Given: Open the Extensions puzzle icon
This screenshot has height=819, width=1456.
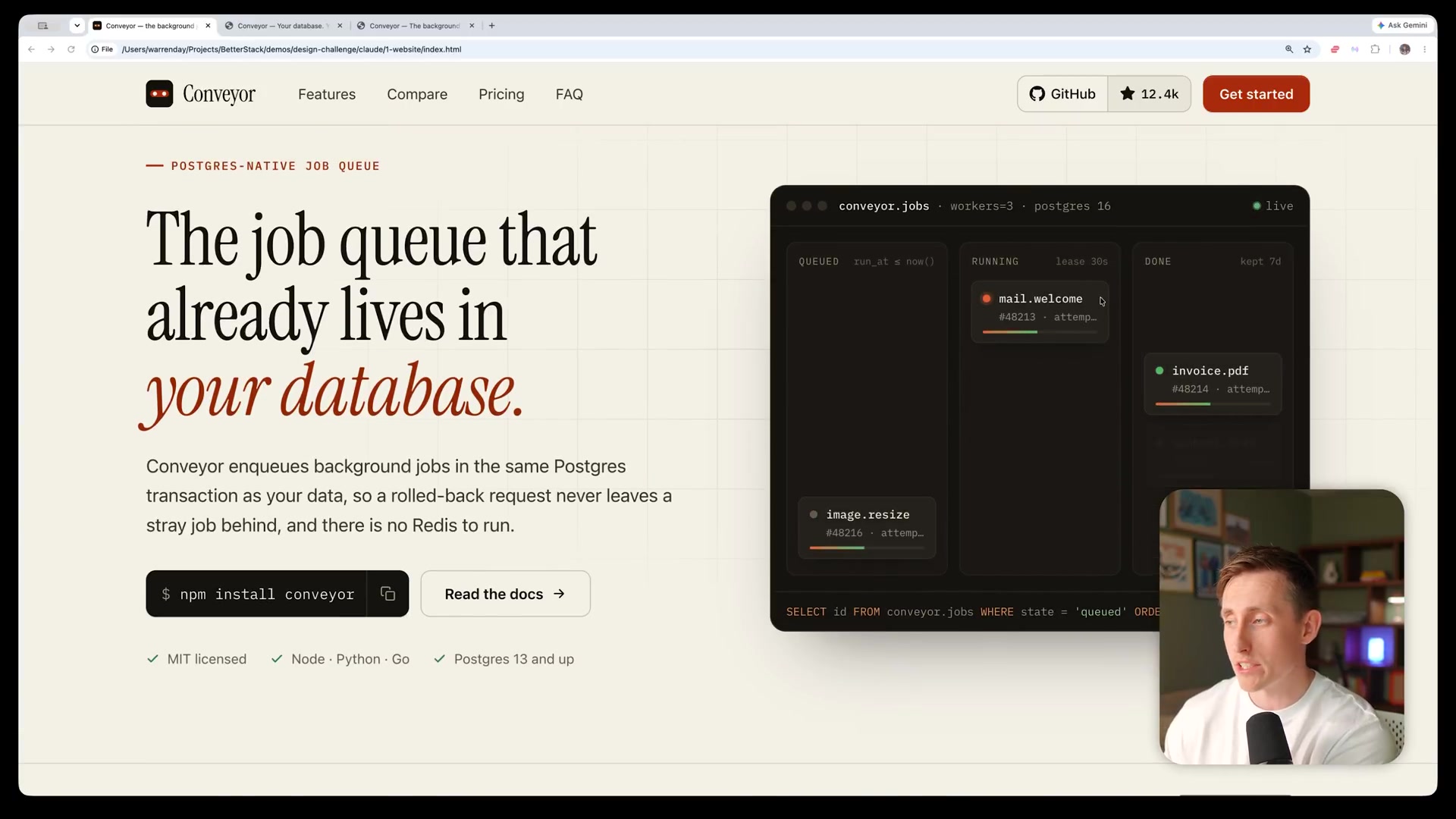Looking at the screenshot, I should 1376,49.
